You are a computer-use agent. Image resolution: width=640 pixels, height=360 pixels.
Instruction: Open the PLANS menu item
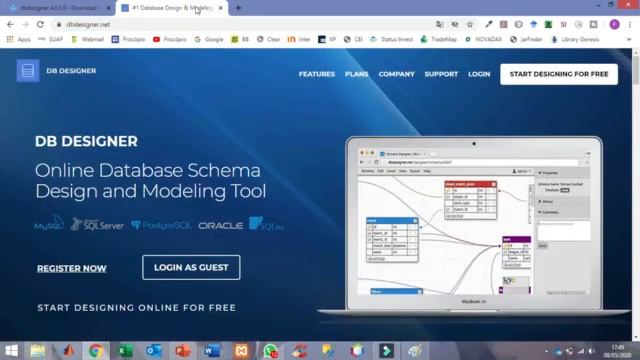point(356,74)
